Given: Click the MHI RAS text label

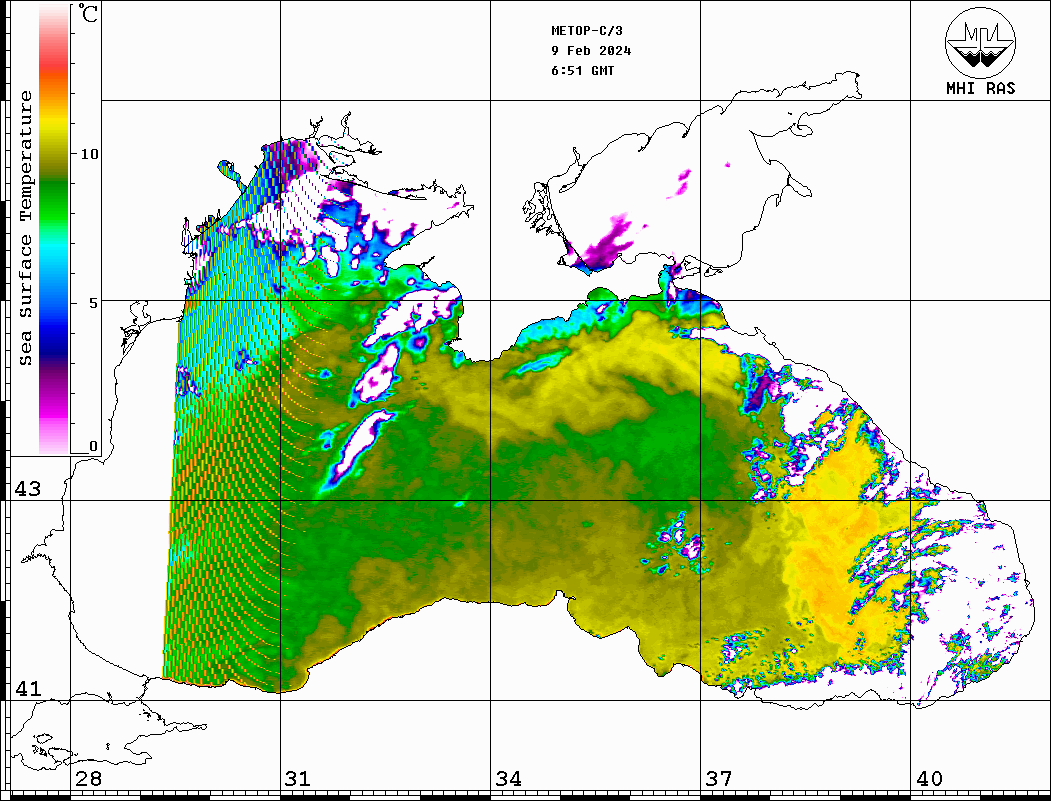Looking at the screenshot, I should [x=981, y=88].
